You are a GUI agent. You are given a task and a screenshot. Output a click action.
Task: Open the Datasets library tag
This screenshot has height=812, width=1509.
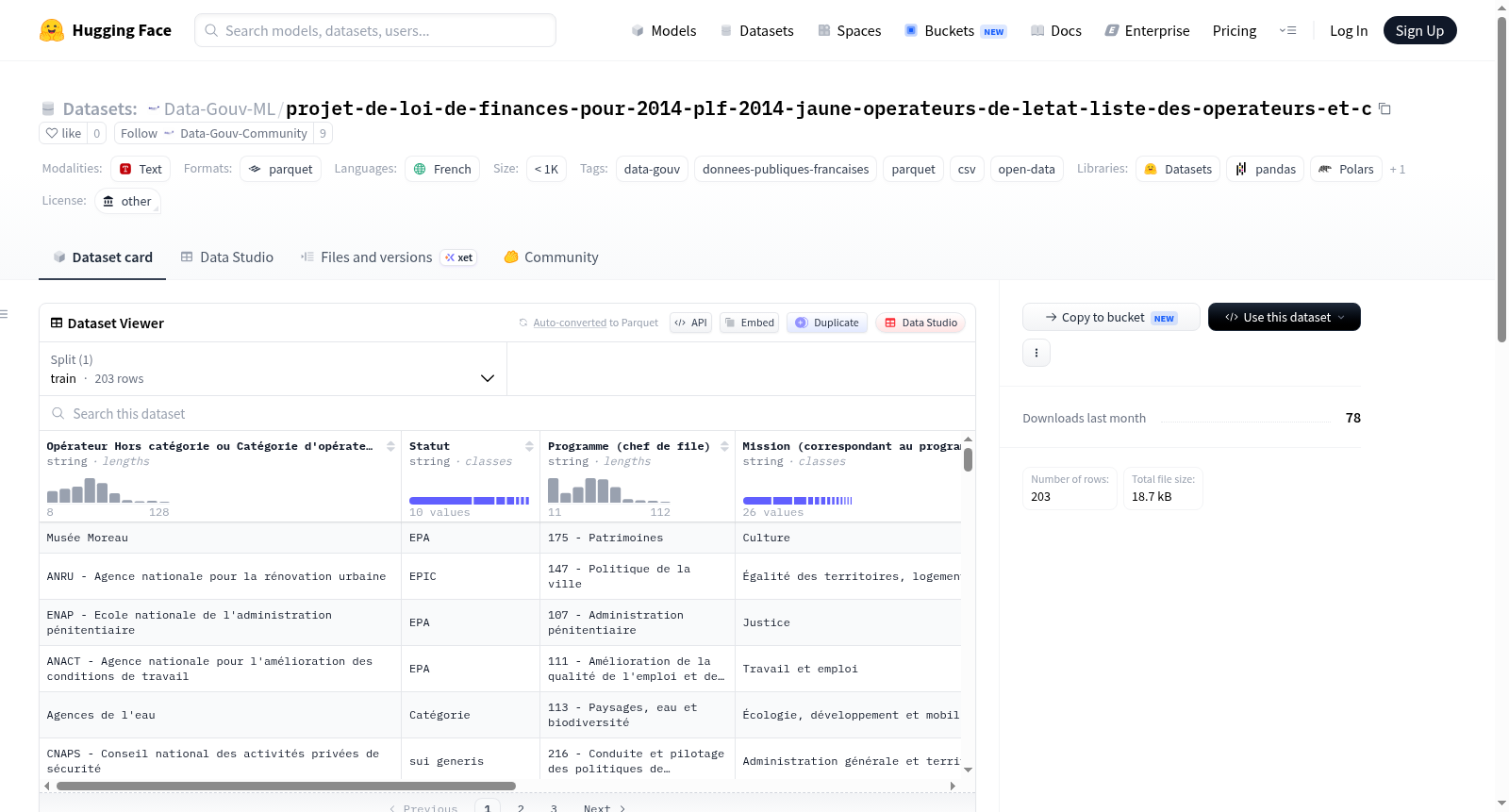click(1178, 169)
